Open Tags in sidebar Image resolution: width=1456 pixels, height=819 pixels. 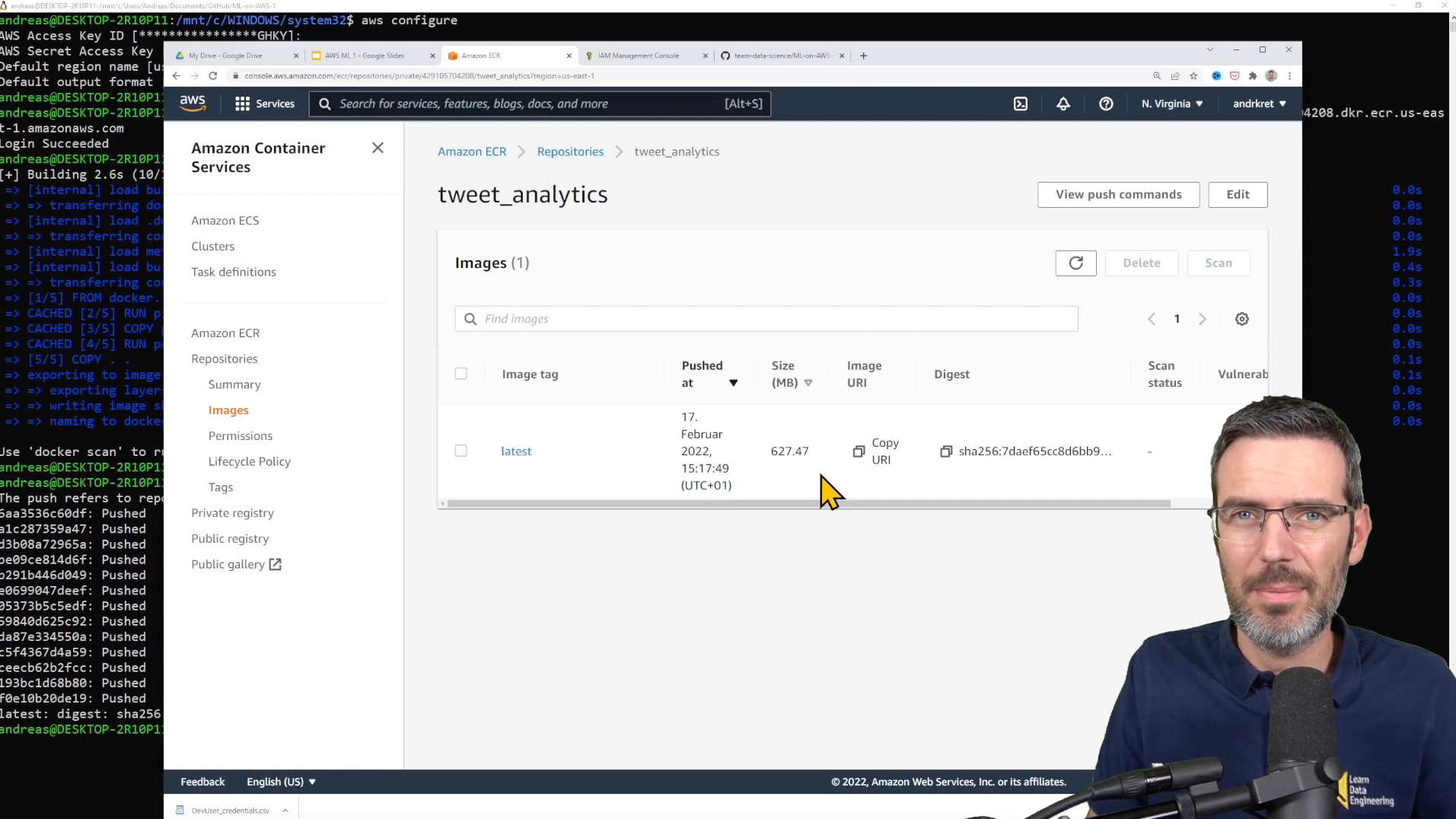[221, 487]
